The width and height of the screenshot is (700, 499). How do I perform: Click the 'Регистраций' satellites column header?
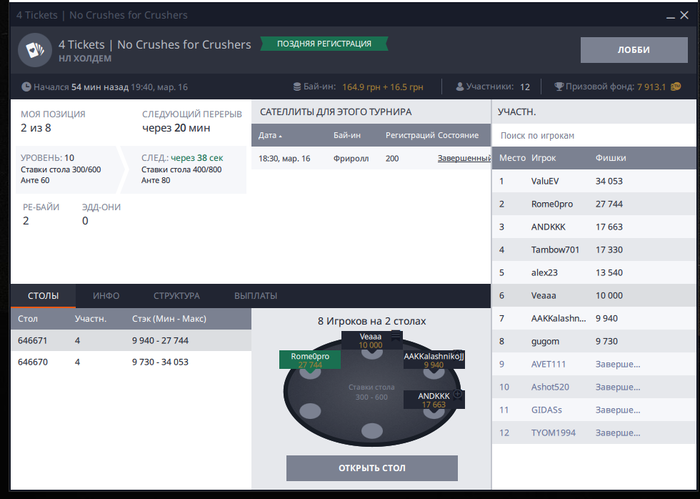(x=410, y=135)
